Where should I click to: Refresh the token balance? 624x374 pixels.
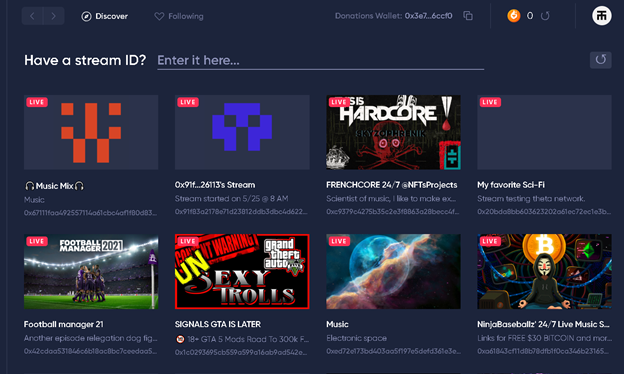coord(545,16)
